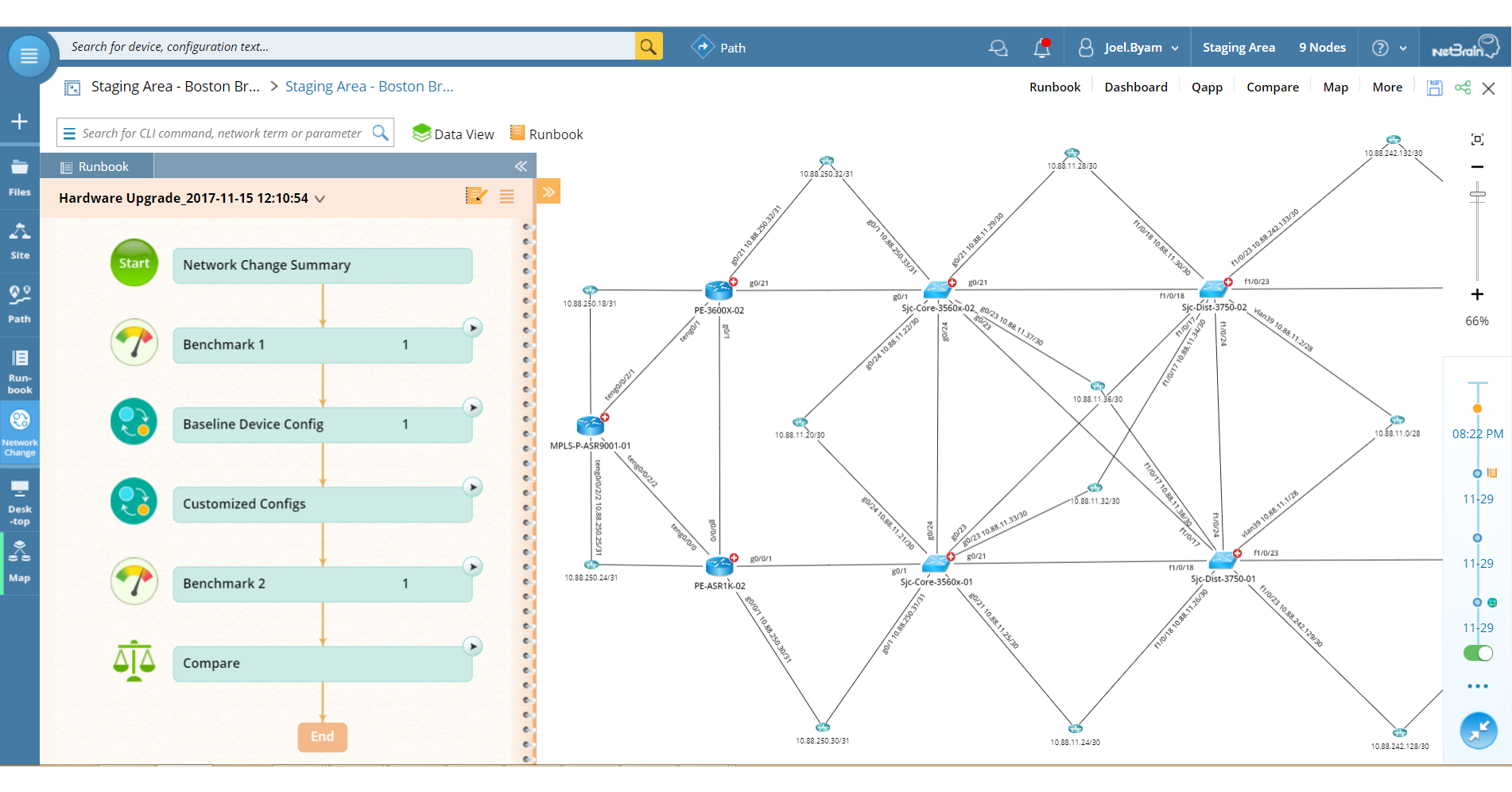Select the Network Change sidebar icon
Screen dimensions: 1512x792
coord(20,433)
